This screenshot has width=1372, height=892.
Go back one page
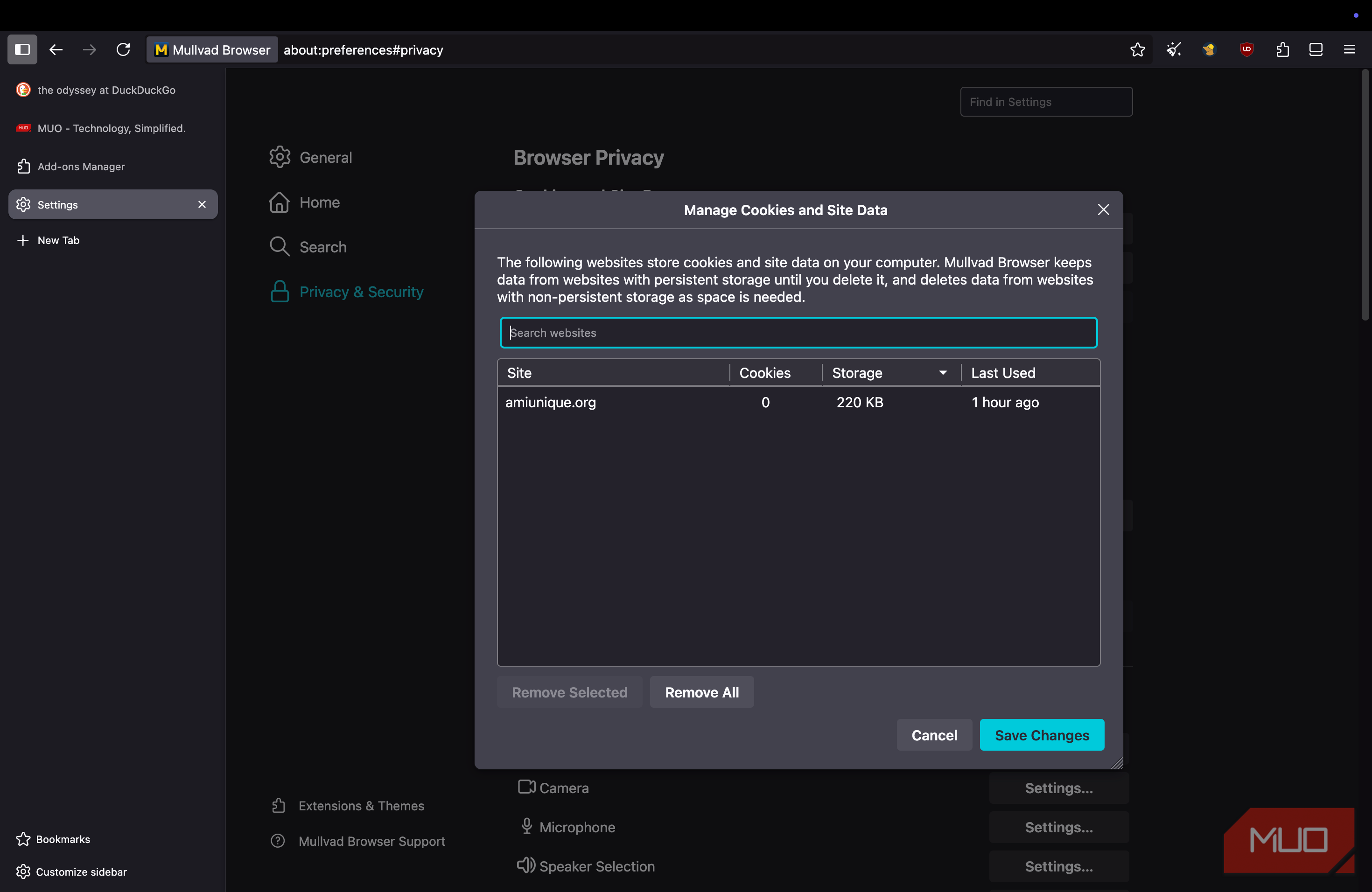[56, 49]
